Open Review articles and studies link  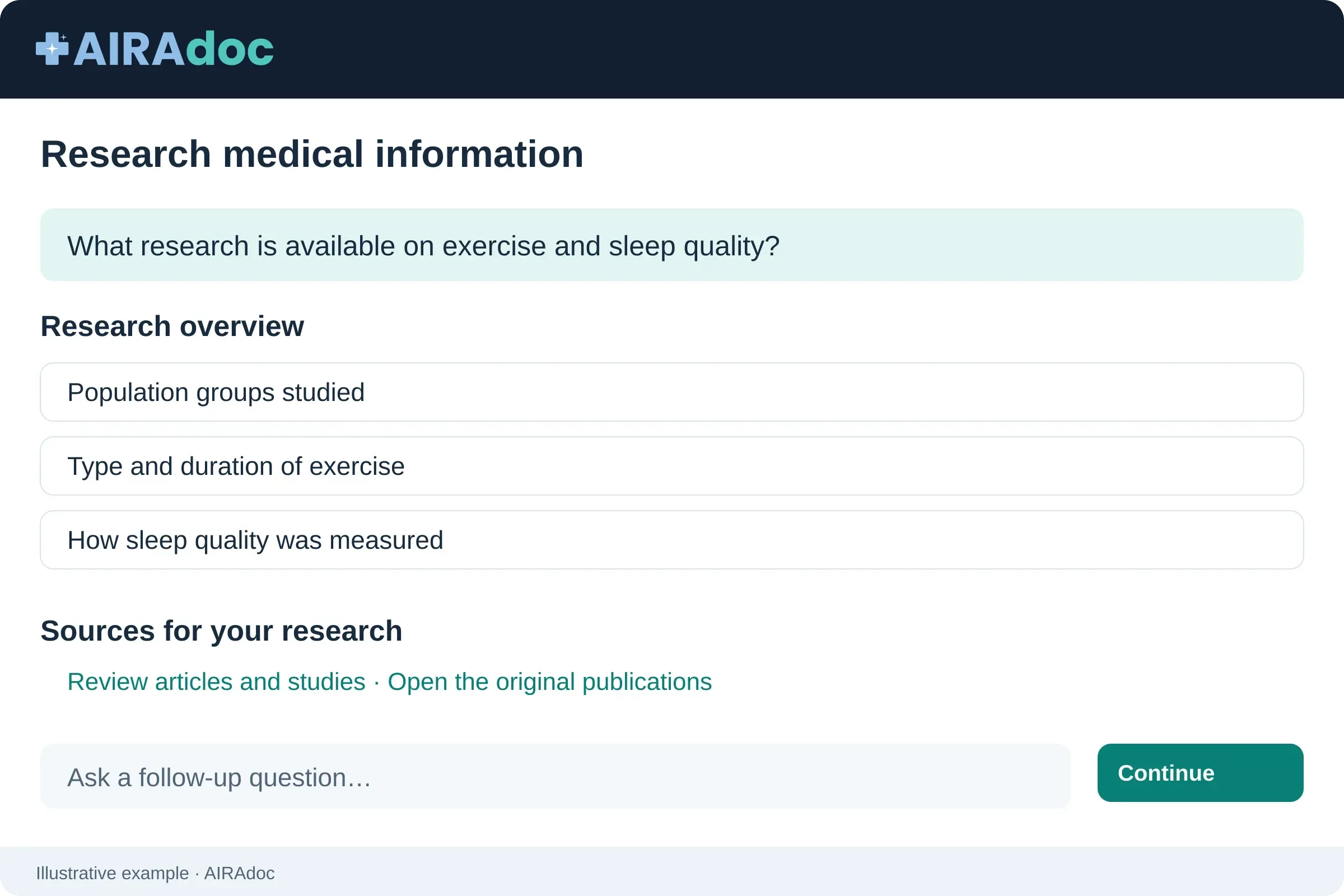216,682
